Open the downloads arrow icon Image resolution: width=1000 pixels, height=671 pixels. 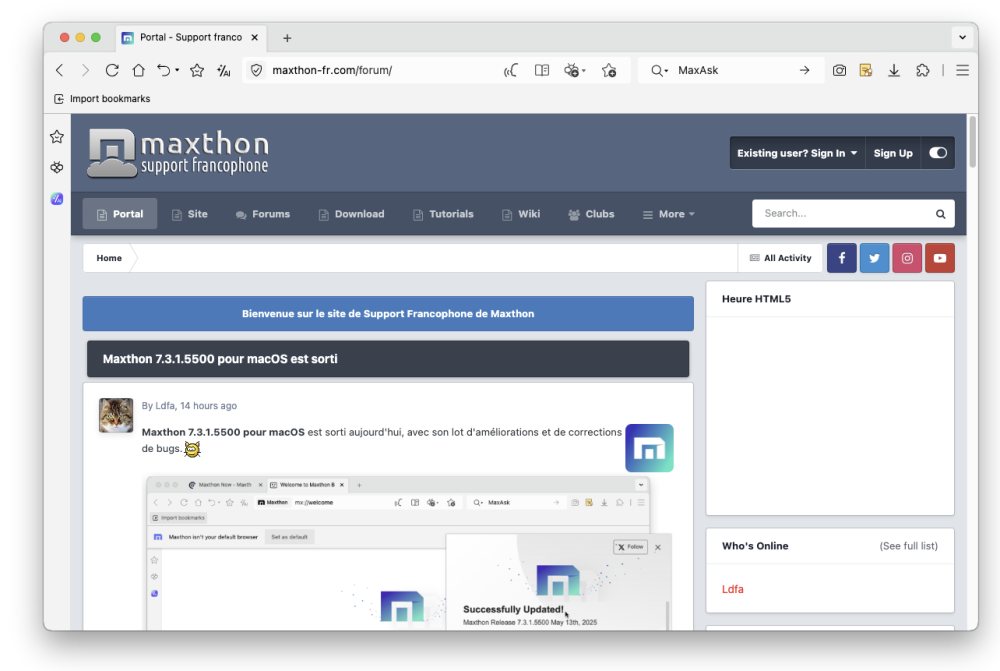pyautogui.click(x=894, y=70)
